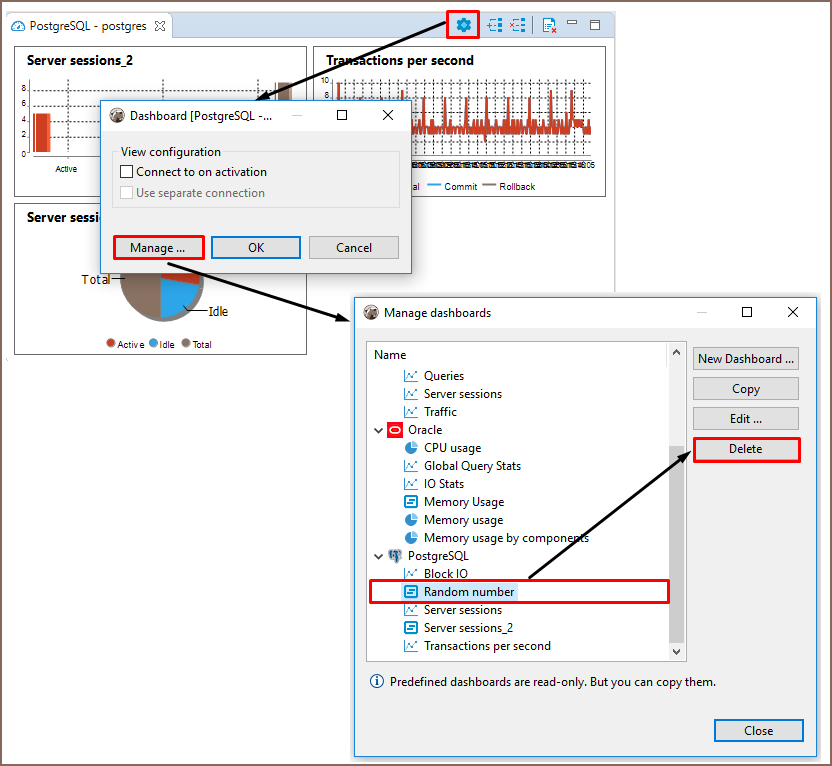The width and height of the screenshot is (832, 766).
Task: Close the PostgreSQL - postgres tab
Action: coord(160,25)
